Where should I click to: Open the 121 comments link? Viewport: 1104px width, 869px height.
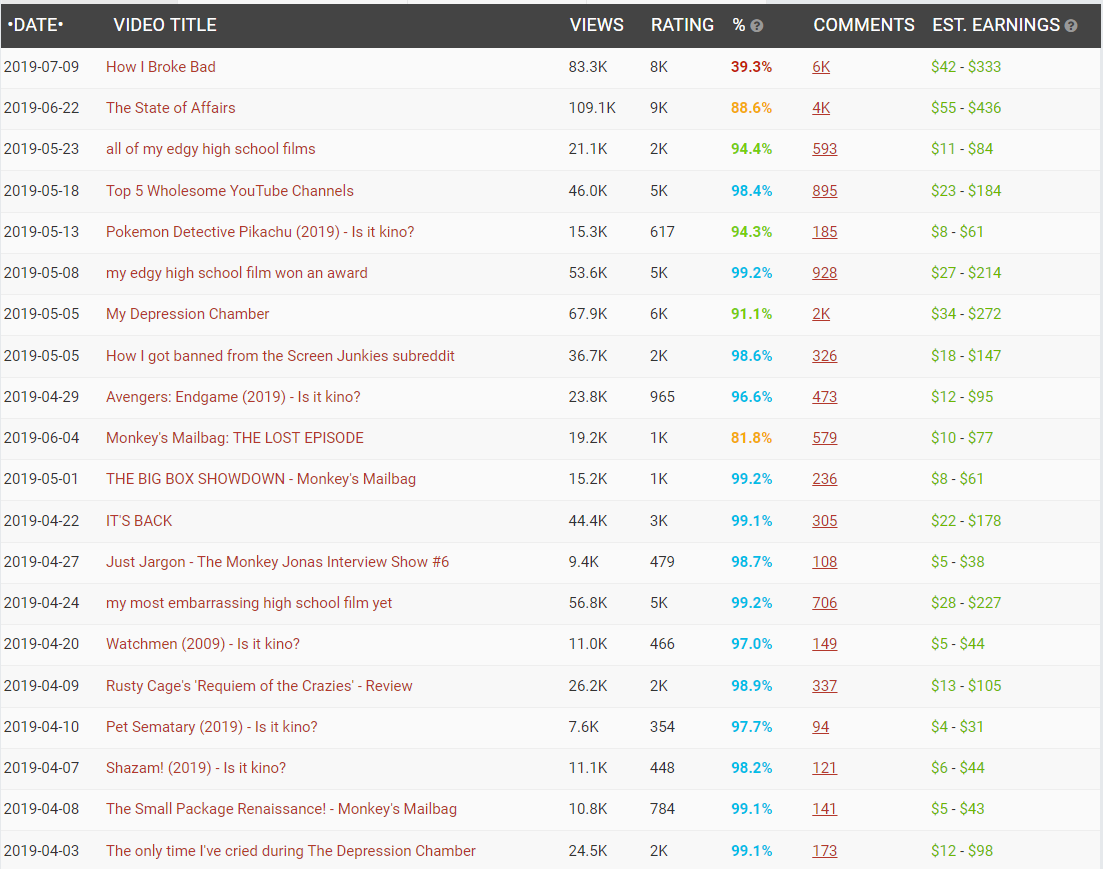click(824, 768)
